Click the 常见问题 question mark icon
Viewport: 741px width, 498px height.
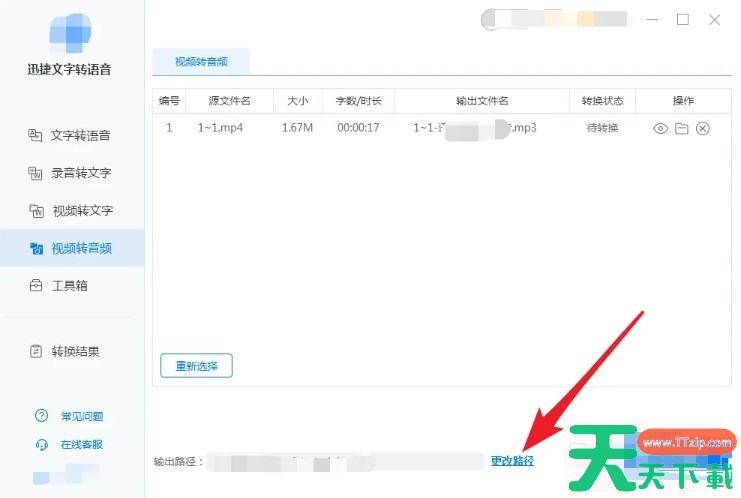click(42, 415)
